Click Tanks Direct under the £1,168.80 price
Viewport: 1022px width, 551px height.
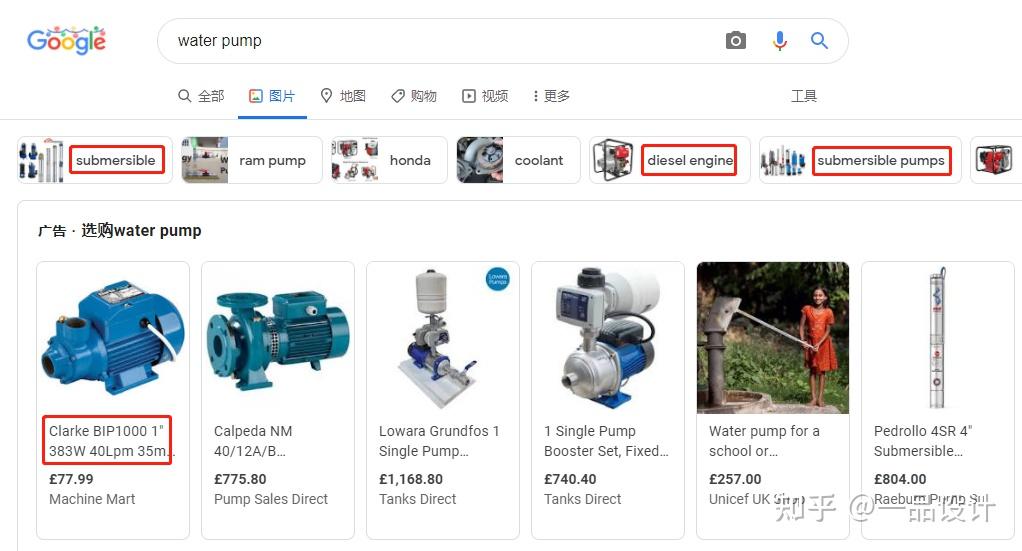coord(417,499)
